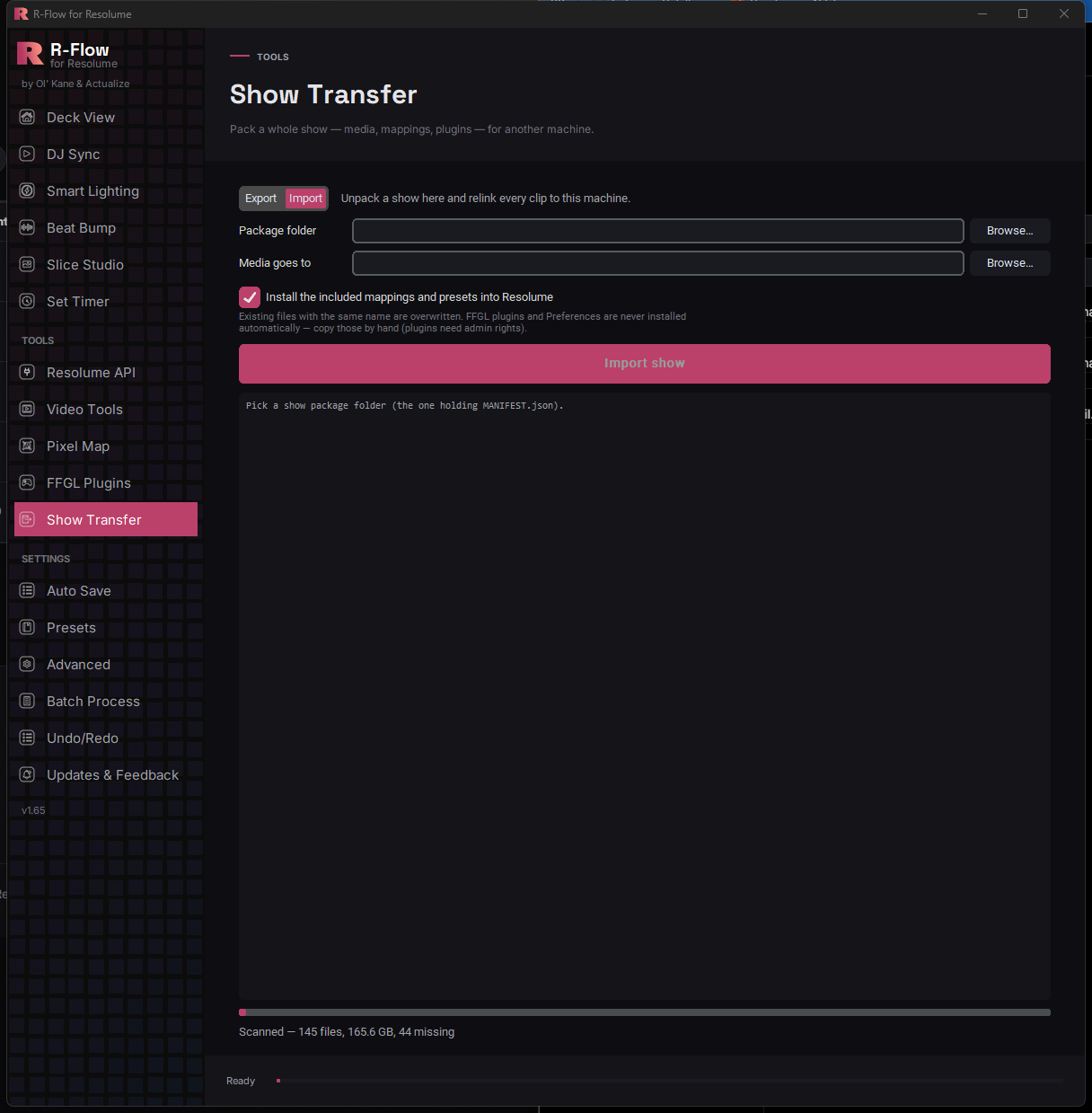Click the Import show button

point(645,364)
